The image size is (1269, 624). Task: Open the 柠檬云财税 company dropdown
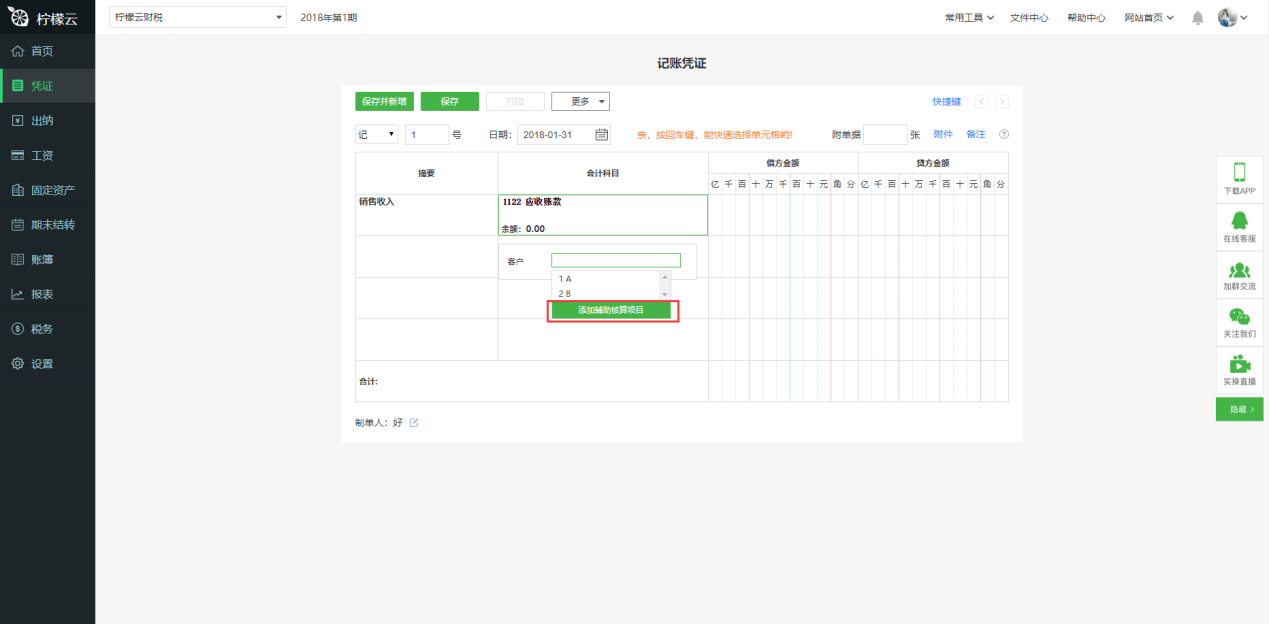point(197,17)
